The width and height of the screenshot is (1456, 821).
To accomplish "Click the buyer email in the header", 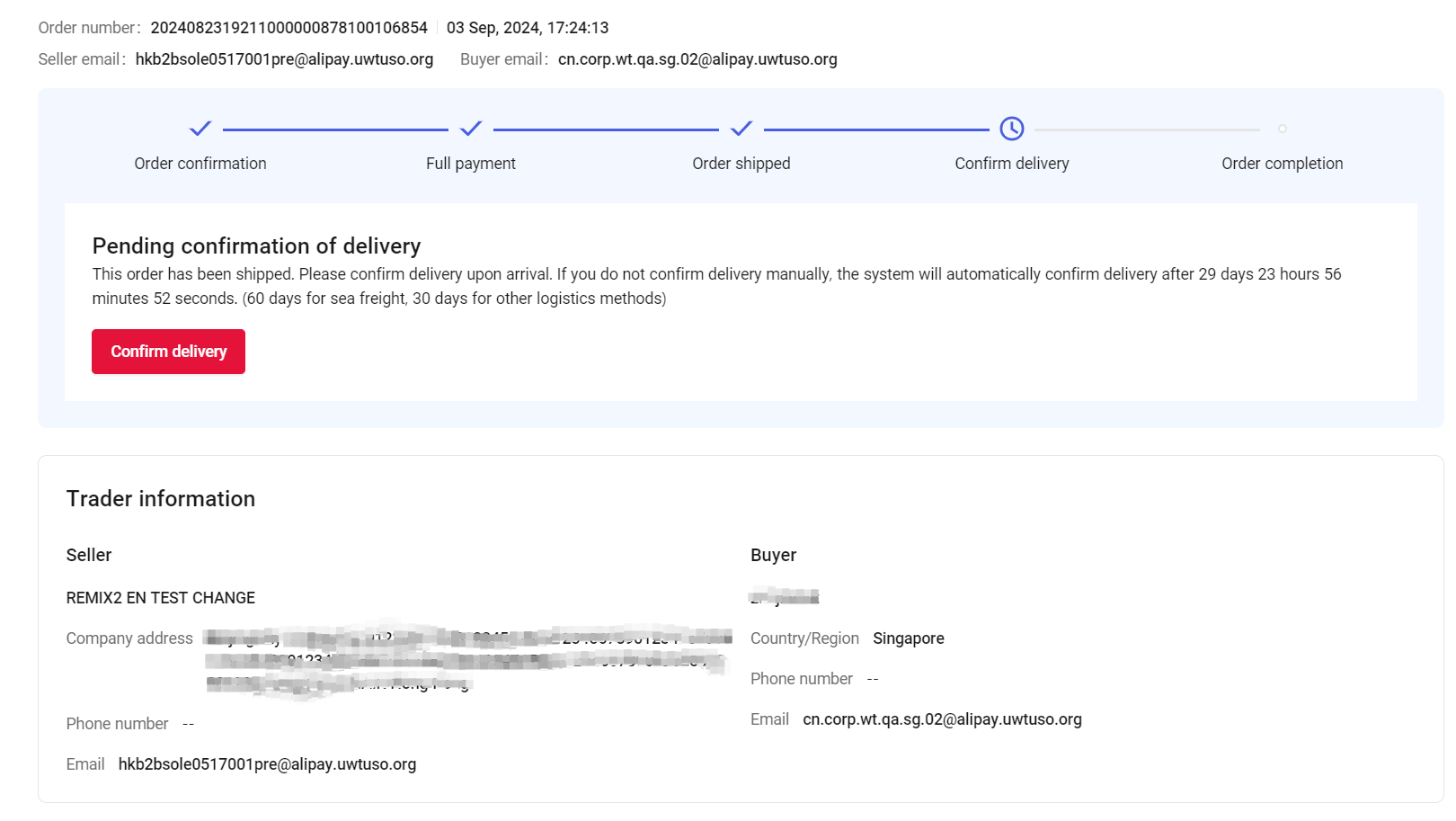I will click(x=697, y=59).
